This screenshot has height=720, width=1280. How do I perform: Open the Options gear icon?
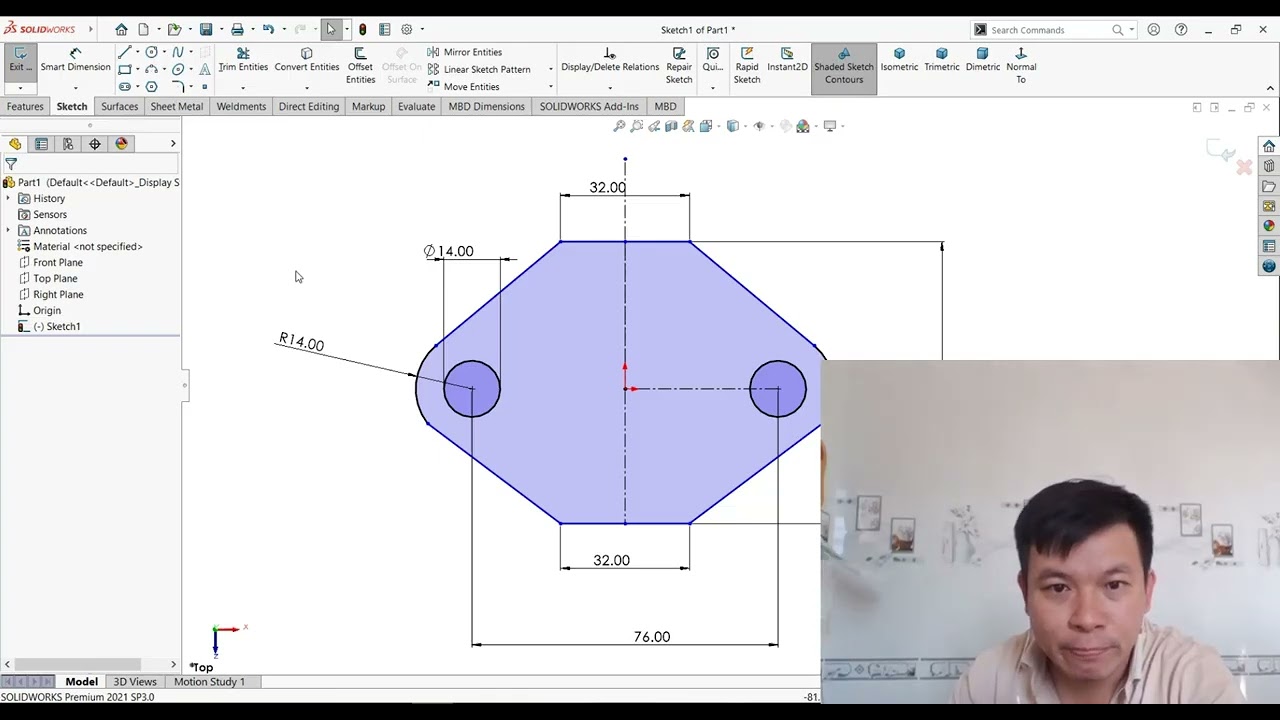click(406, 30)
